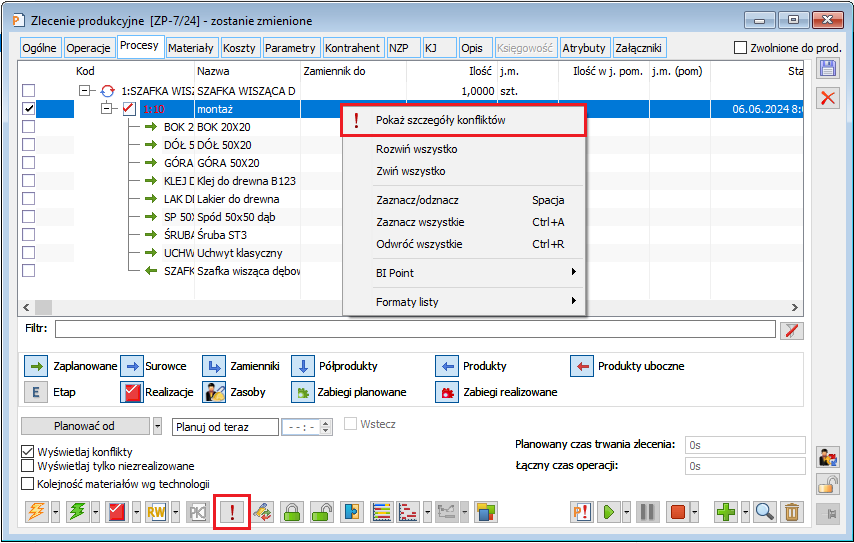Click the clear filter funnel icon
This screenshot has height=543, width=854.
pyautogui.click(x=792, y=330)
